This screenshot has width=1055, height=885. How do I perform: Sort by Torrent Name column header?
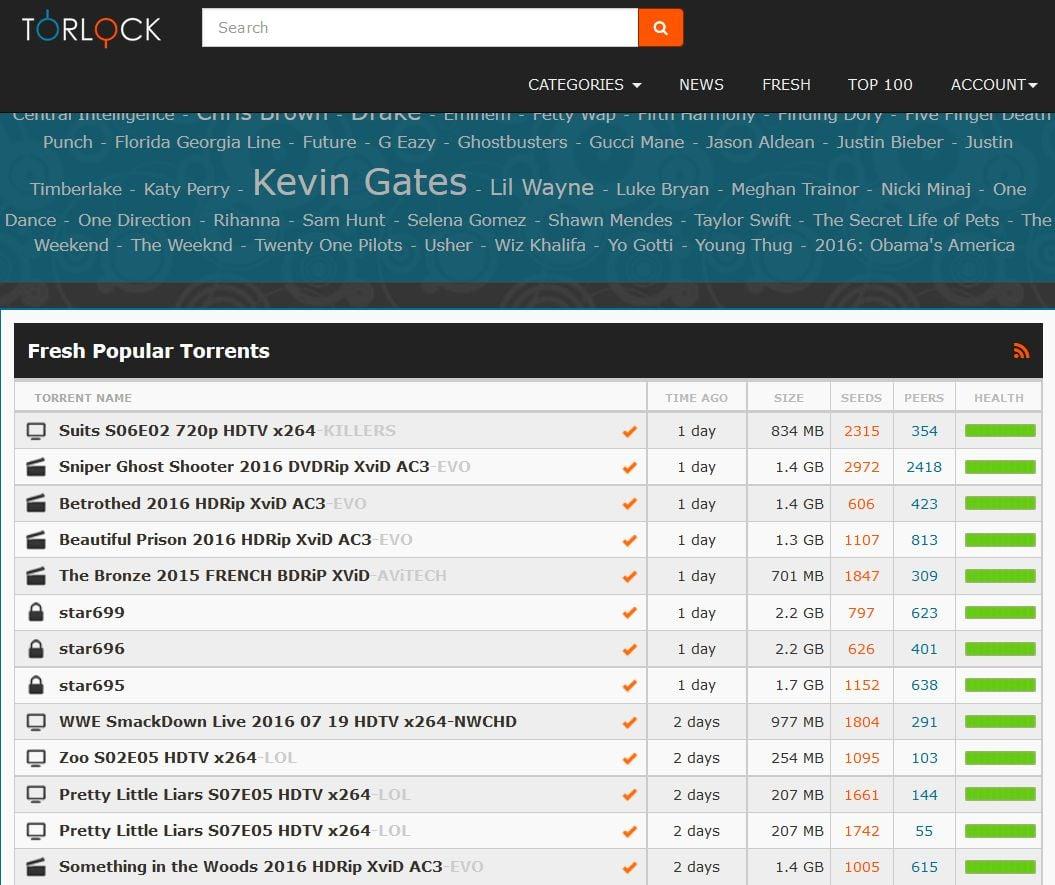pos(83,398)
